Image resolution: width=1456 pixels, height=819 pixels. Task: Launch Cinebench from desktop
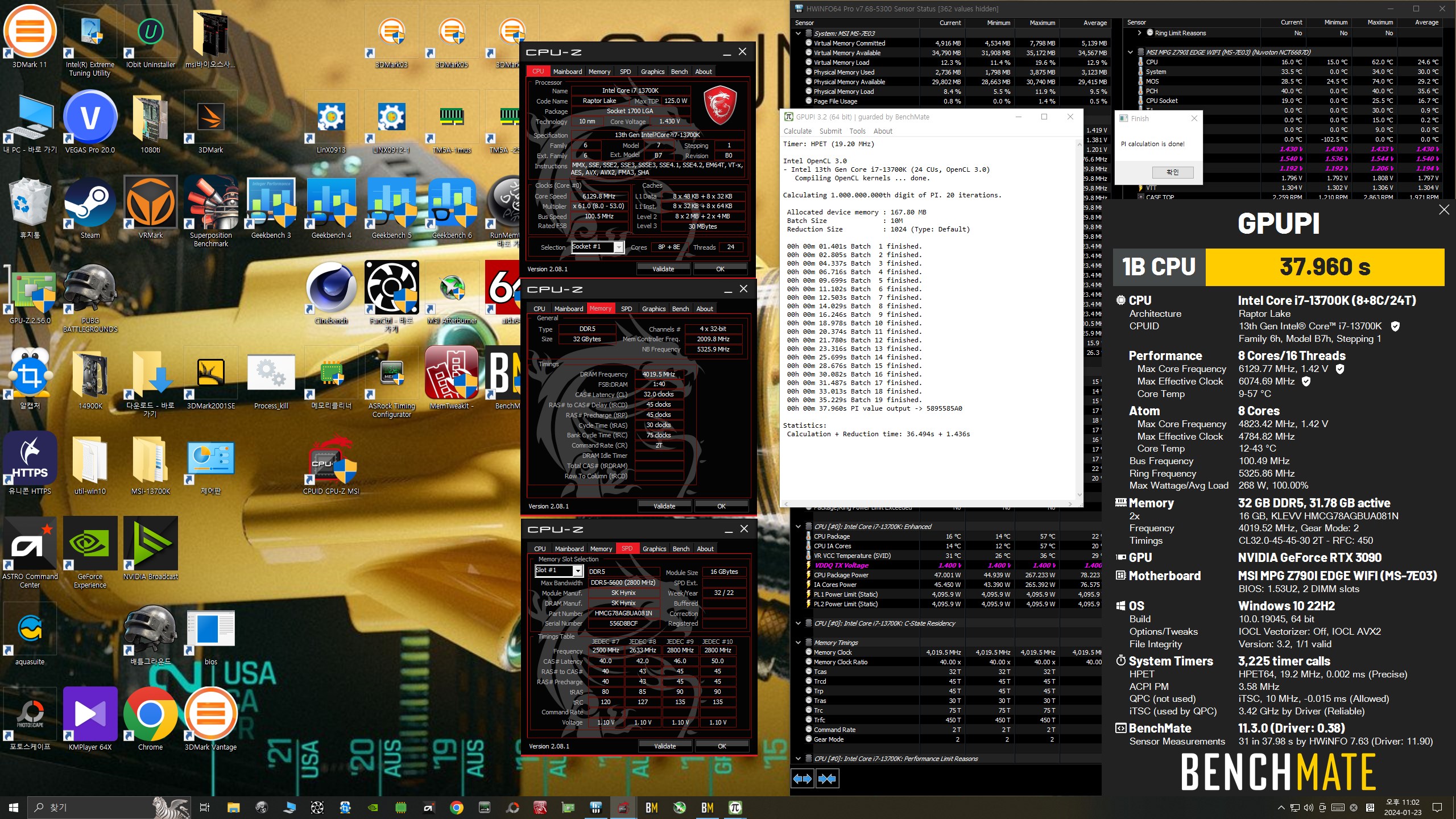pyautogui.click(x=332, y=292)
